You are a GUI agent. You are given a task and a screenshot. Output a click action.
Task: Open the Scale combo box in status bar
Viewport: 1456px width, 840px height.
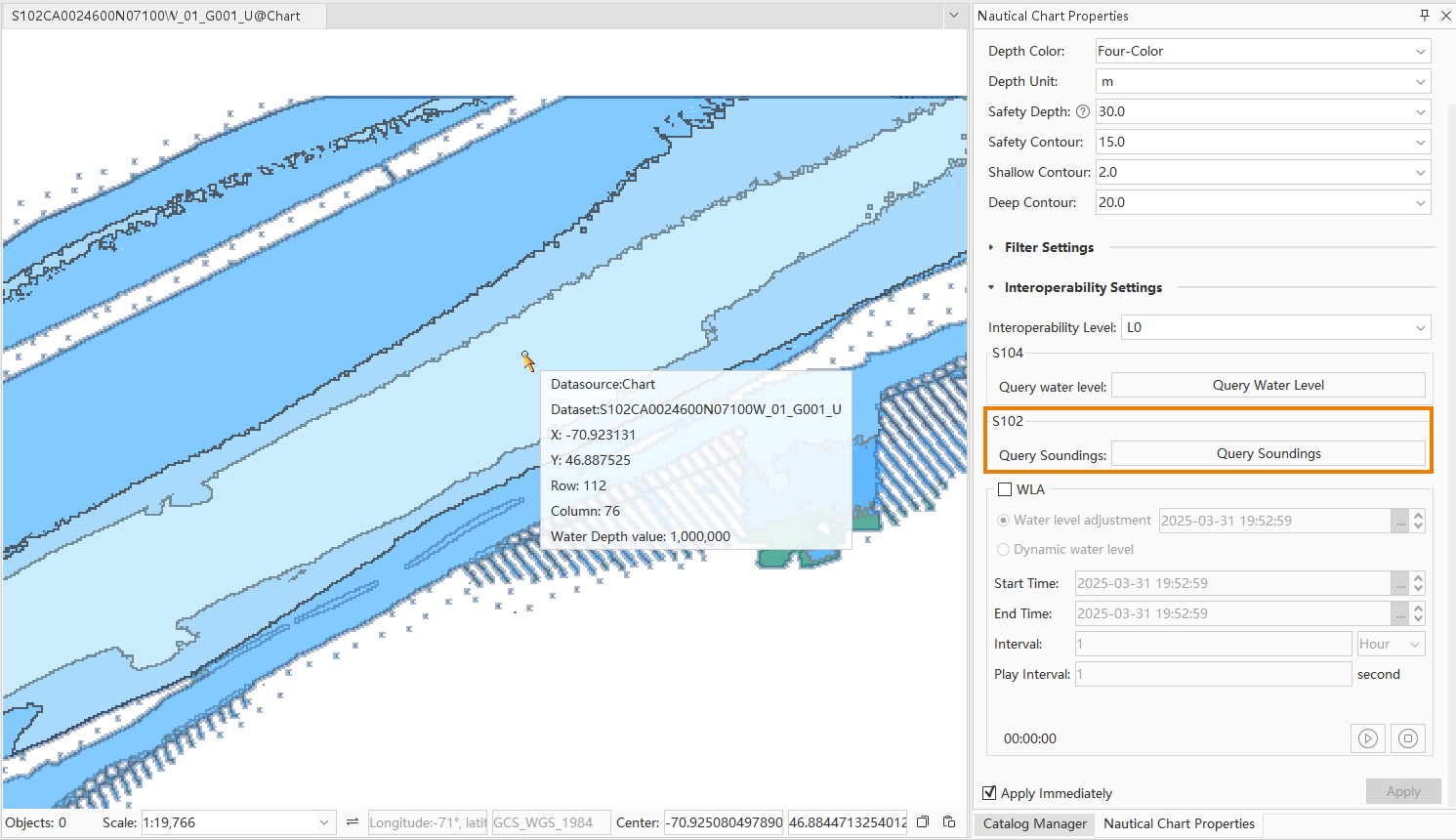pyautogui.click(x=323, y=822)
